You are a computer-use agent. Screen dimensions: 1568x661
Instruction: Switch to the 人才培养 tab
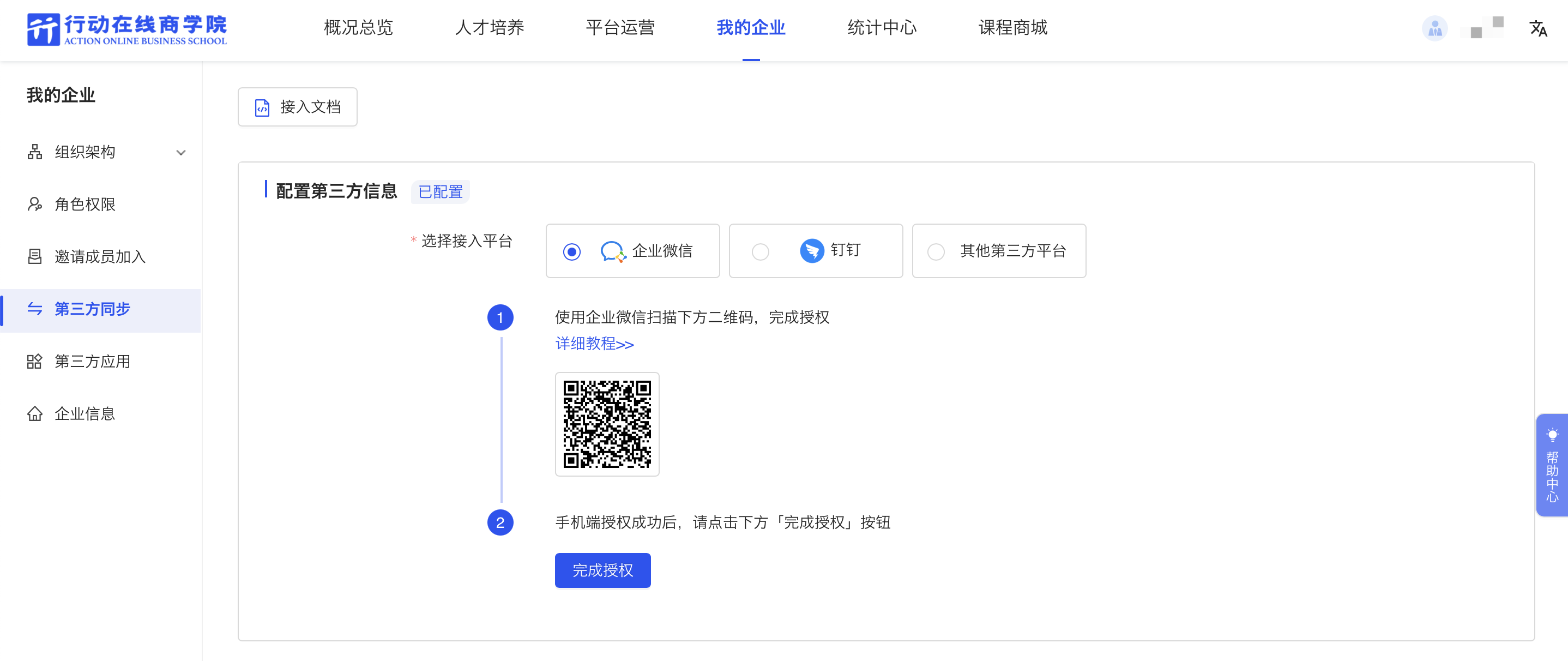(x=490, y=27)
